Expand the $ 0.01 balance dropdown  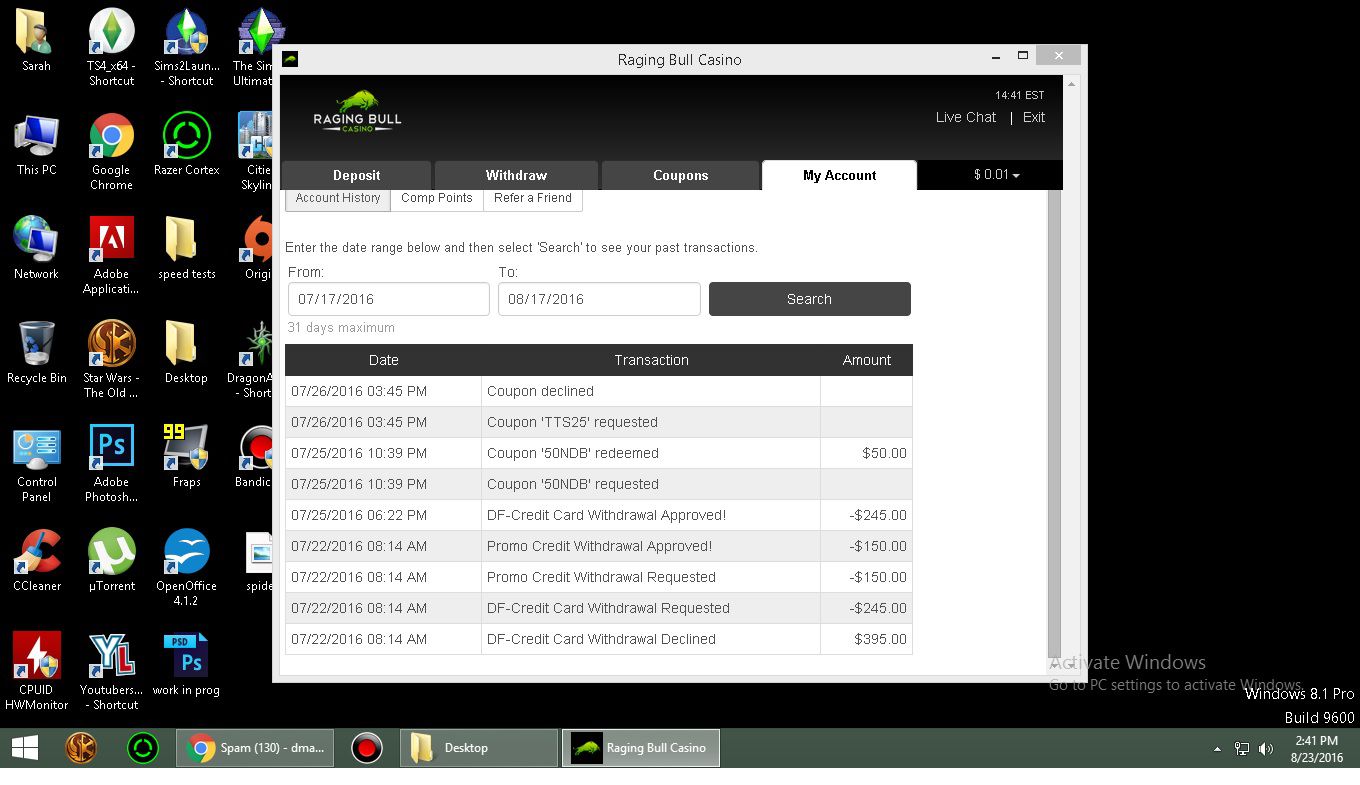pyautogui.click(x=996, y=175)
